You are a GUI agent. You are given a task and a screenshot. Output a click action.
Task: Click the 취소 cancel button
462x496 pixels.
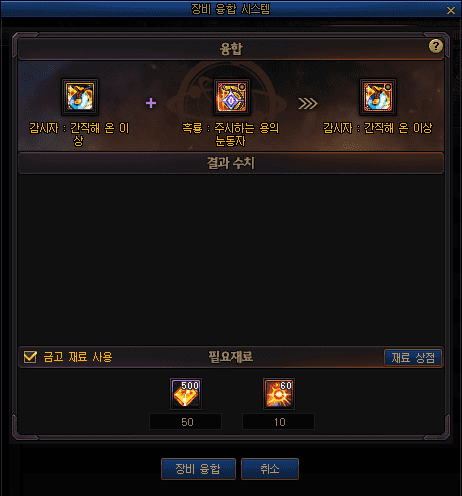(x=270, y=469)
